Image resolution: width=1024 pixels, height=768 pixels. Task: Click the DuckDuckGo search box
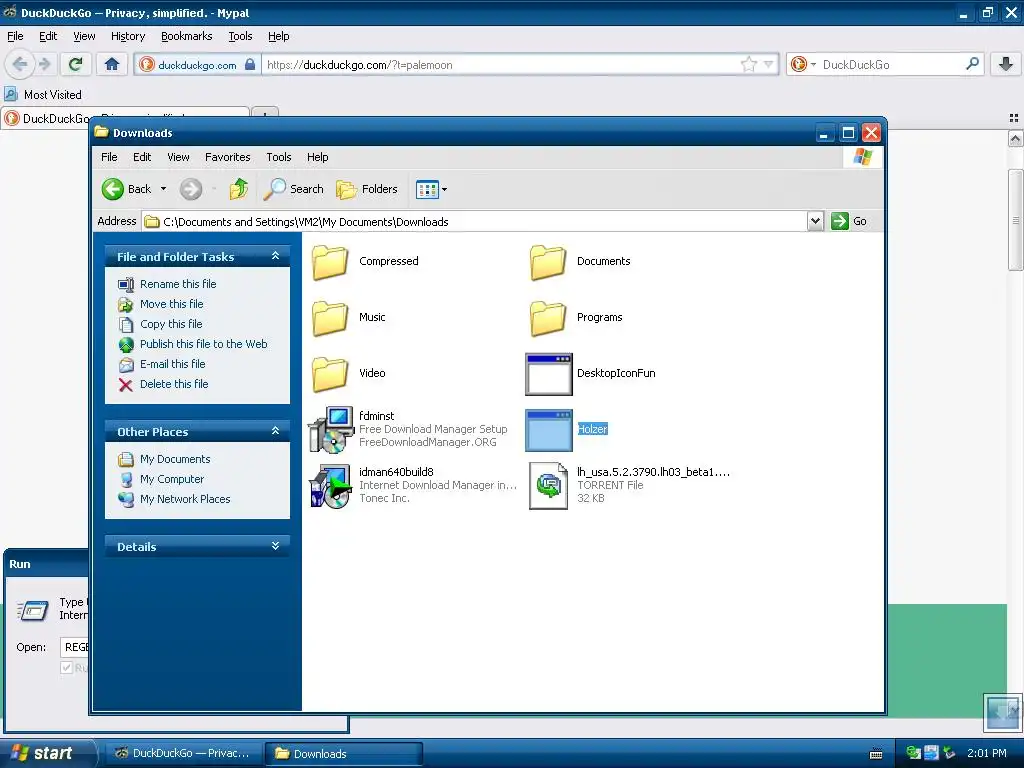tap(891, 65)
